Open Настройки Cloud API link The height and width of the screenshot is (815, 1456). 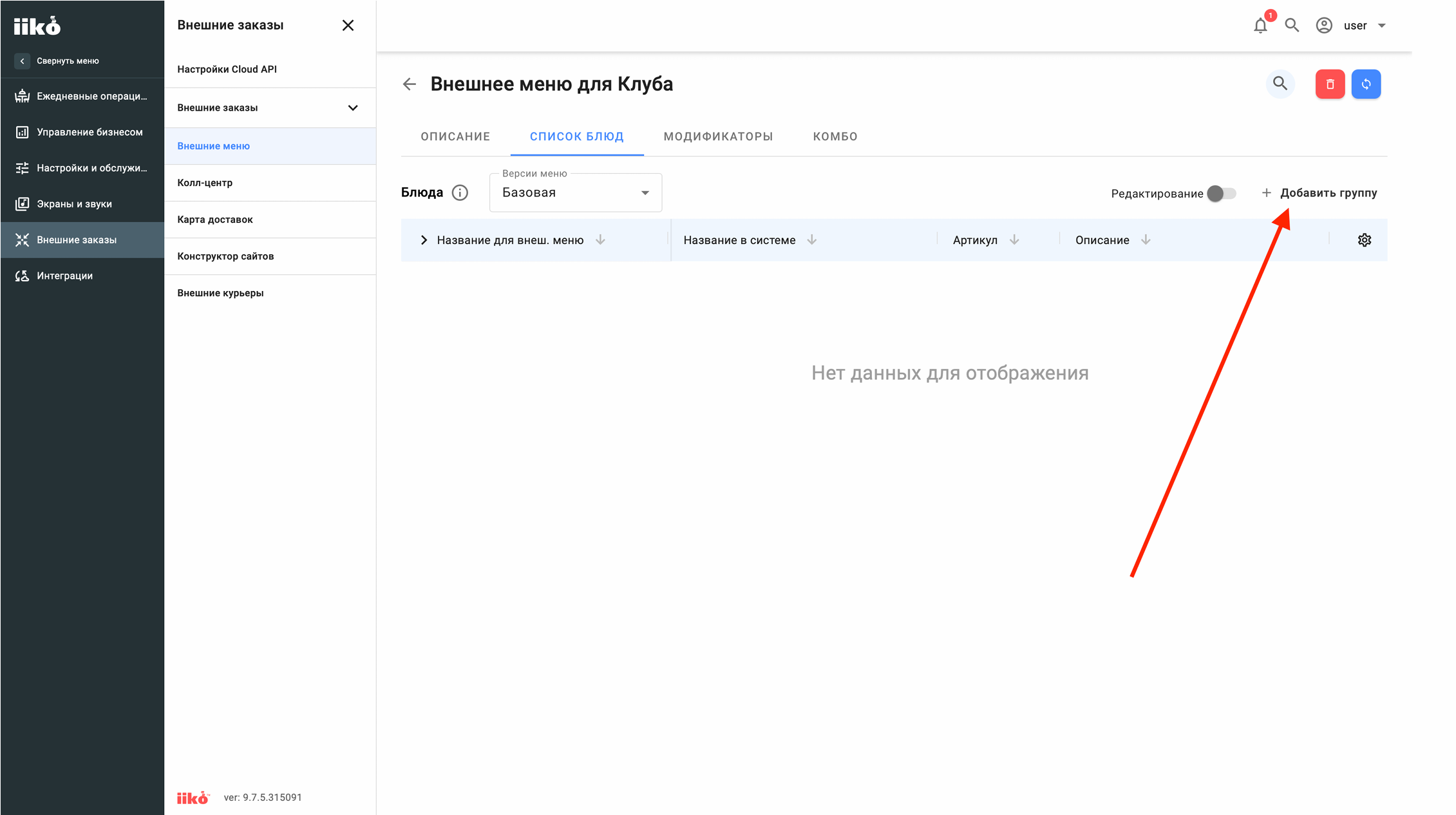tap(227, 69)
